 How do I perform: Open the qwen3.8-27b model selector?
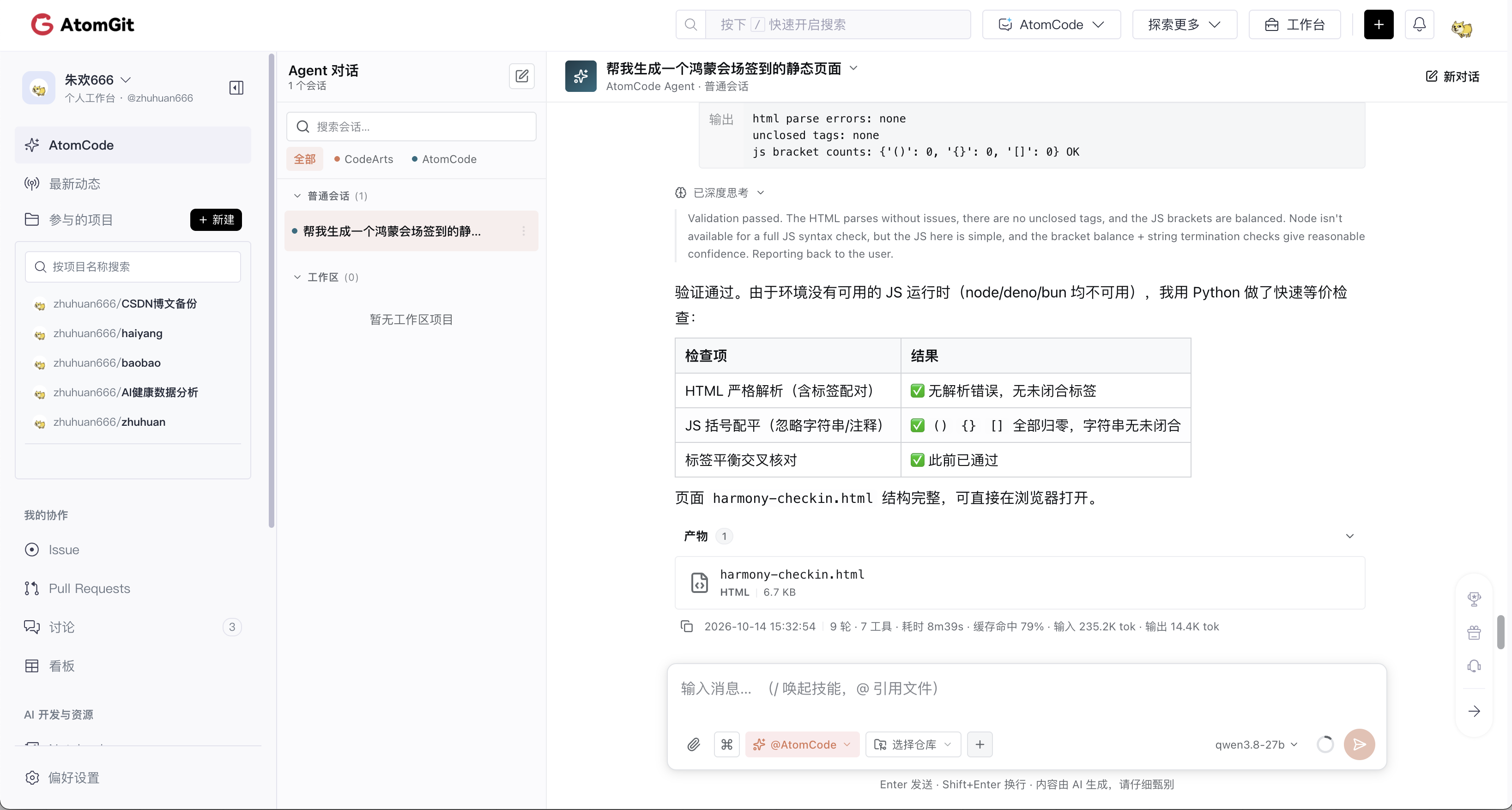1256,744
